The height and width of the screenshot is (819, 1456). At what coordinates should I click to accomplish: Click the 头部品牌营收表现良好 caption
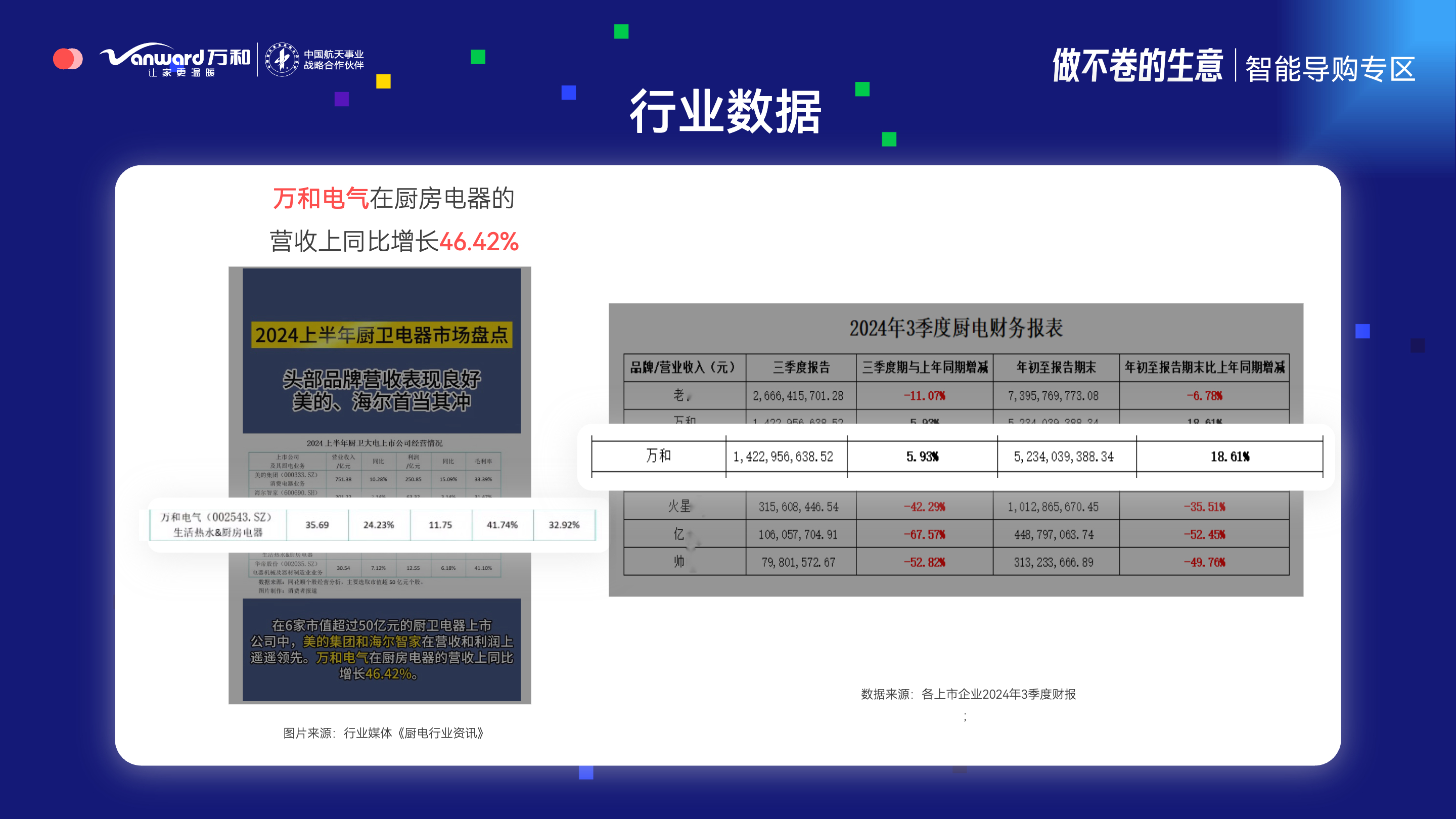[x=382, y=379]
